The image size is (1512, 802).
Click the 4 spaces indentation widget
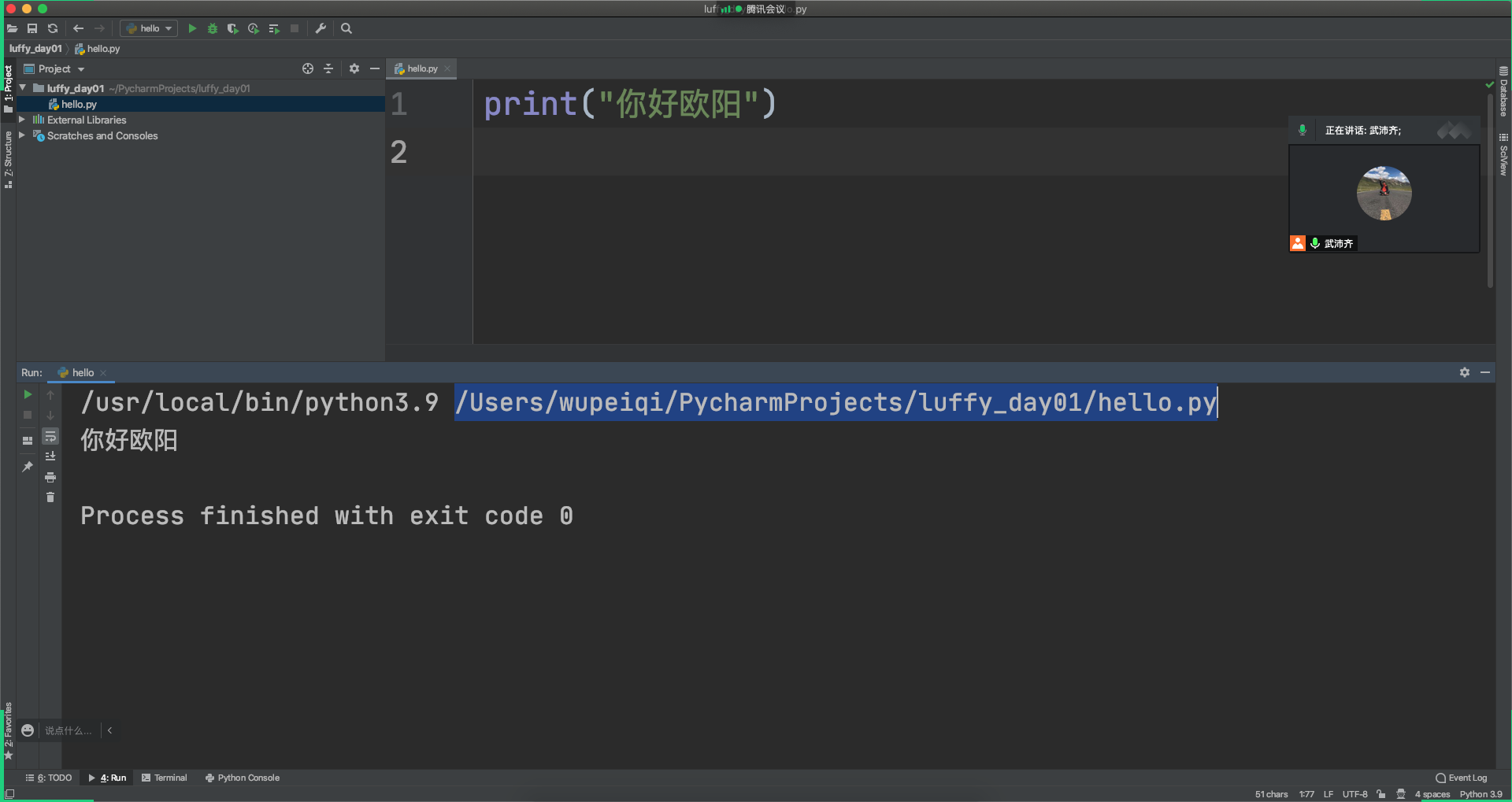pos(1432,794)
